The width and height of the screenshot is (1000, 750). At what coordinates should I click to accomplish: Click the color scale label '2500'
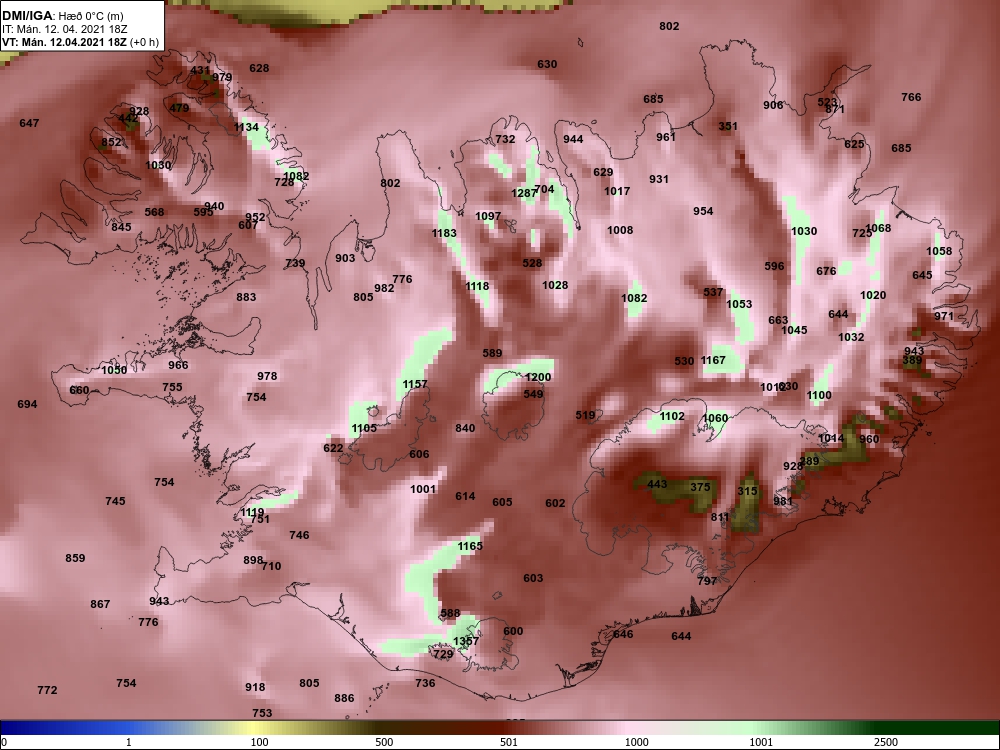886,742
